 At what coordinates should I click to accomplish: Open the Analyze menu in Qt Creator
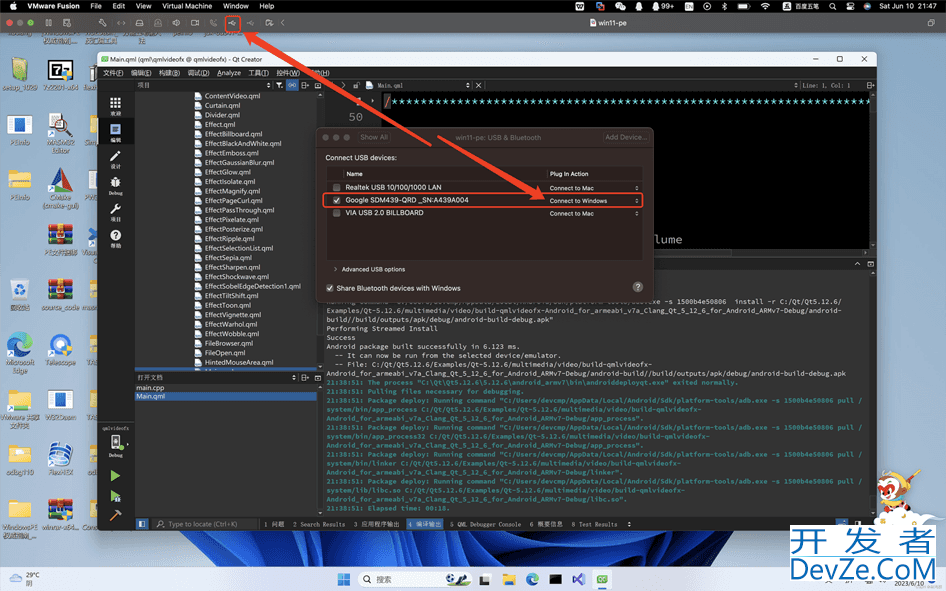tap(229, 73)
